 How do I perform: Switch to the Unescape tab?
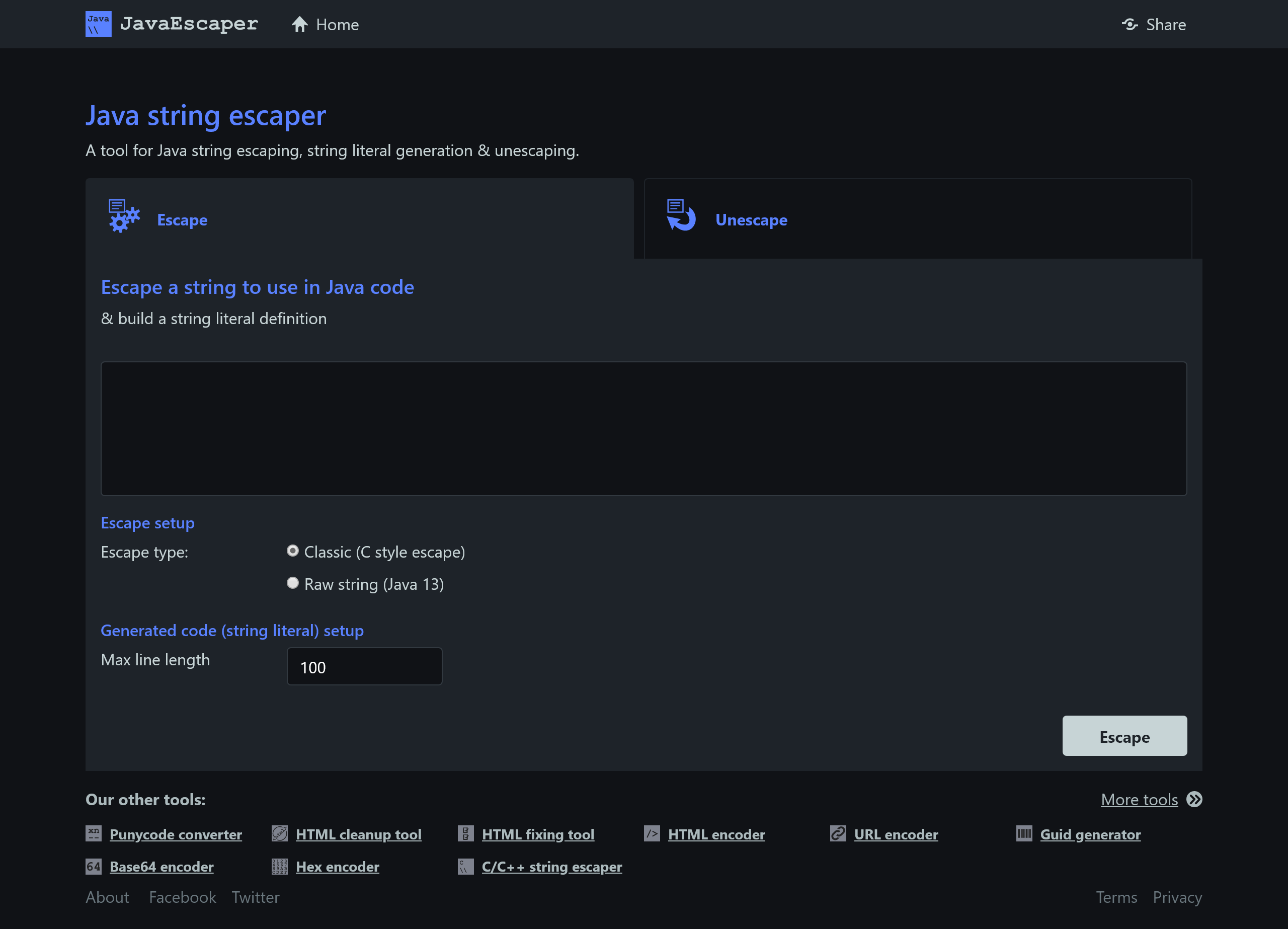coord(918,219)
